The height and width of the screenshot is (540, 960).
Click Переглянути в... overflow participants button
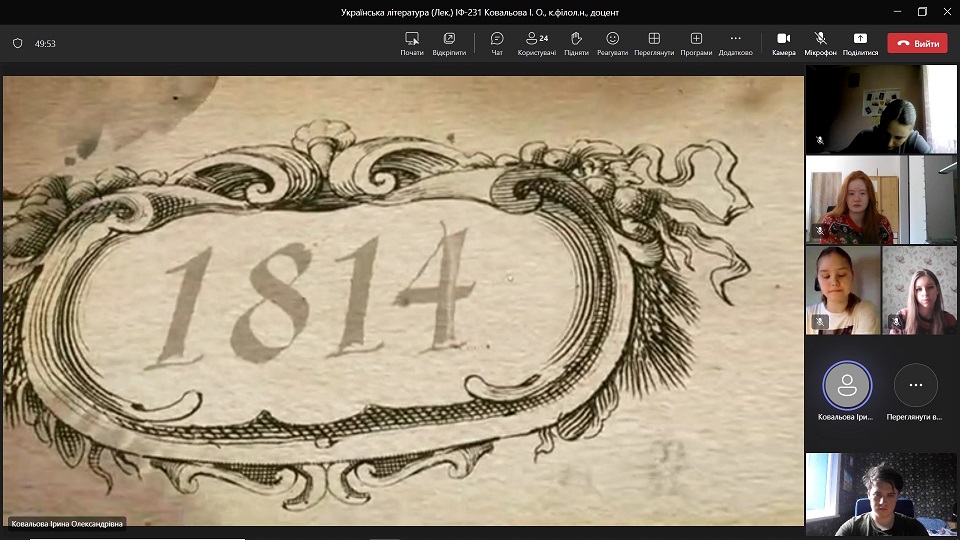click(916, 386)
